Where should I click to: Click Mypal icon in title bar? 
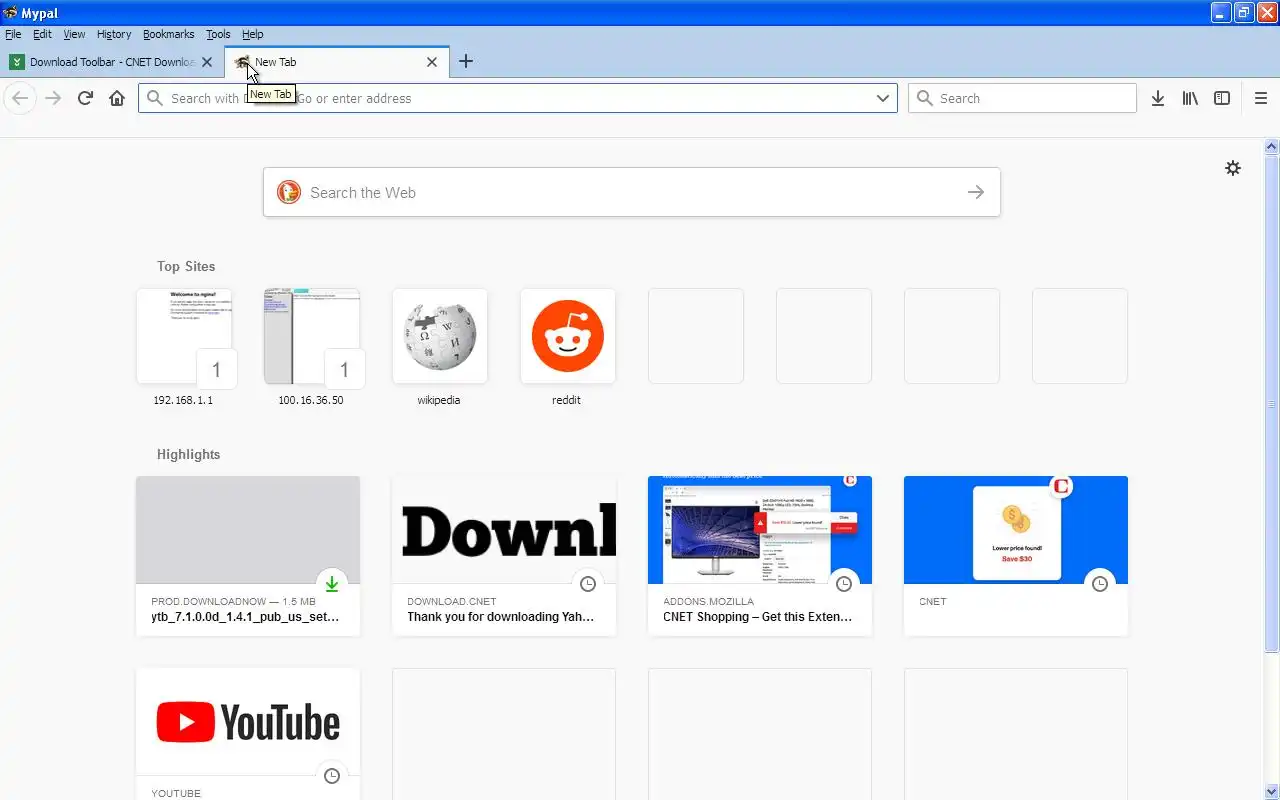[x=10, y=13]
